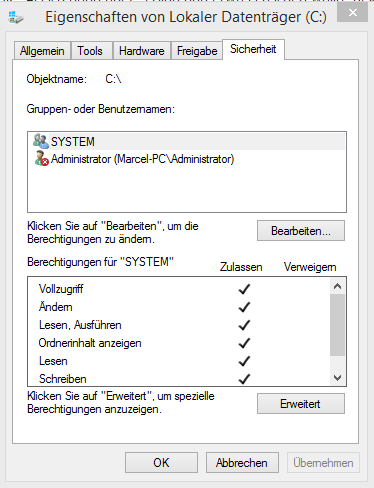Switch to the Allgemein tab
Viewport: 374px width, 488px height.
point(42,51)
